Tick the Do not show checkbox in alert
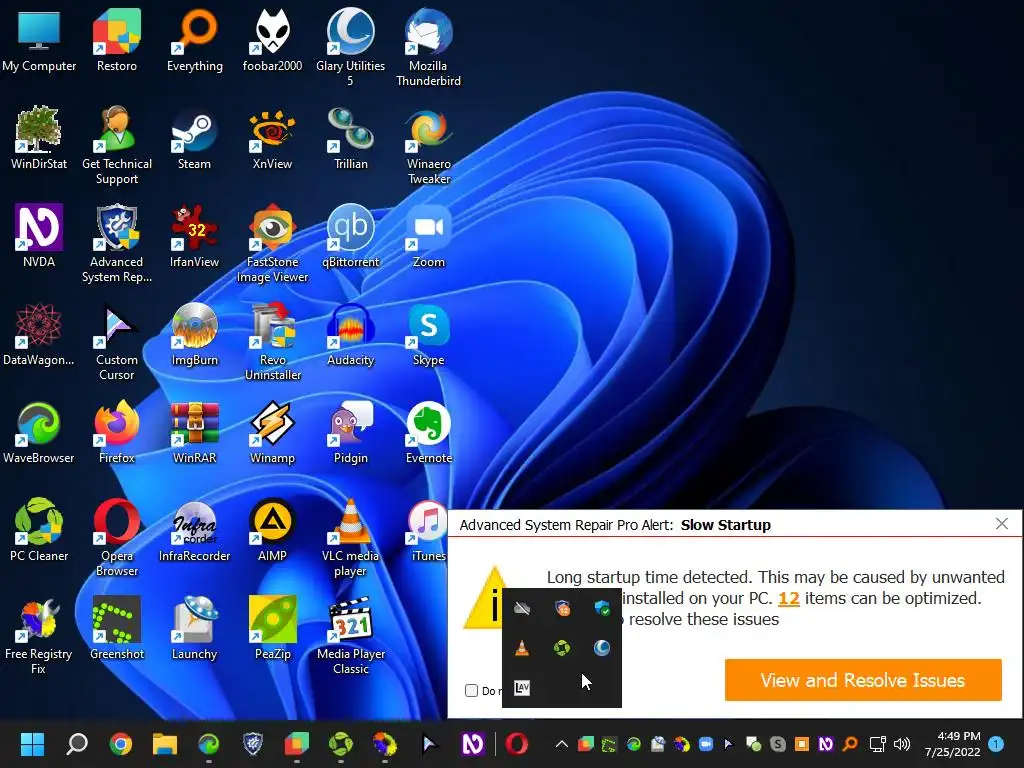This screenshot has width=1024, height=768. (472, 690)
